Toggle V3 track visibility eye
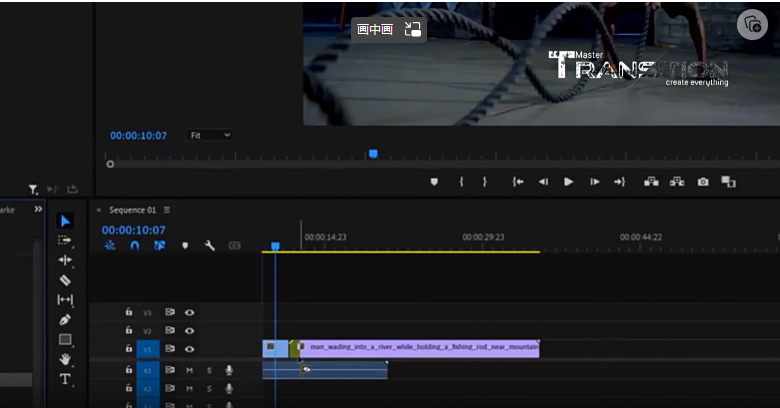This screenshot has width=780, height=408. coord(190,312)
